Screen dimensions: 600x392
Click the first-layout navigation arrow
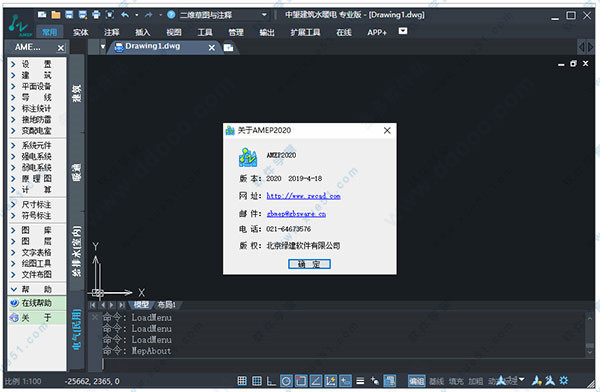point(93,305)
